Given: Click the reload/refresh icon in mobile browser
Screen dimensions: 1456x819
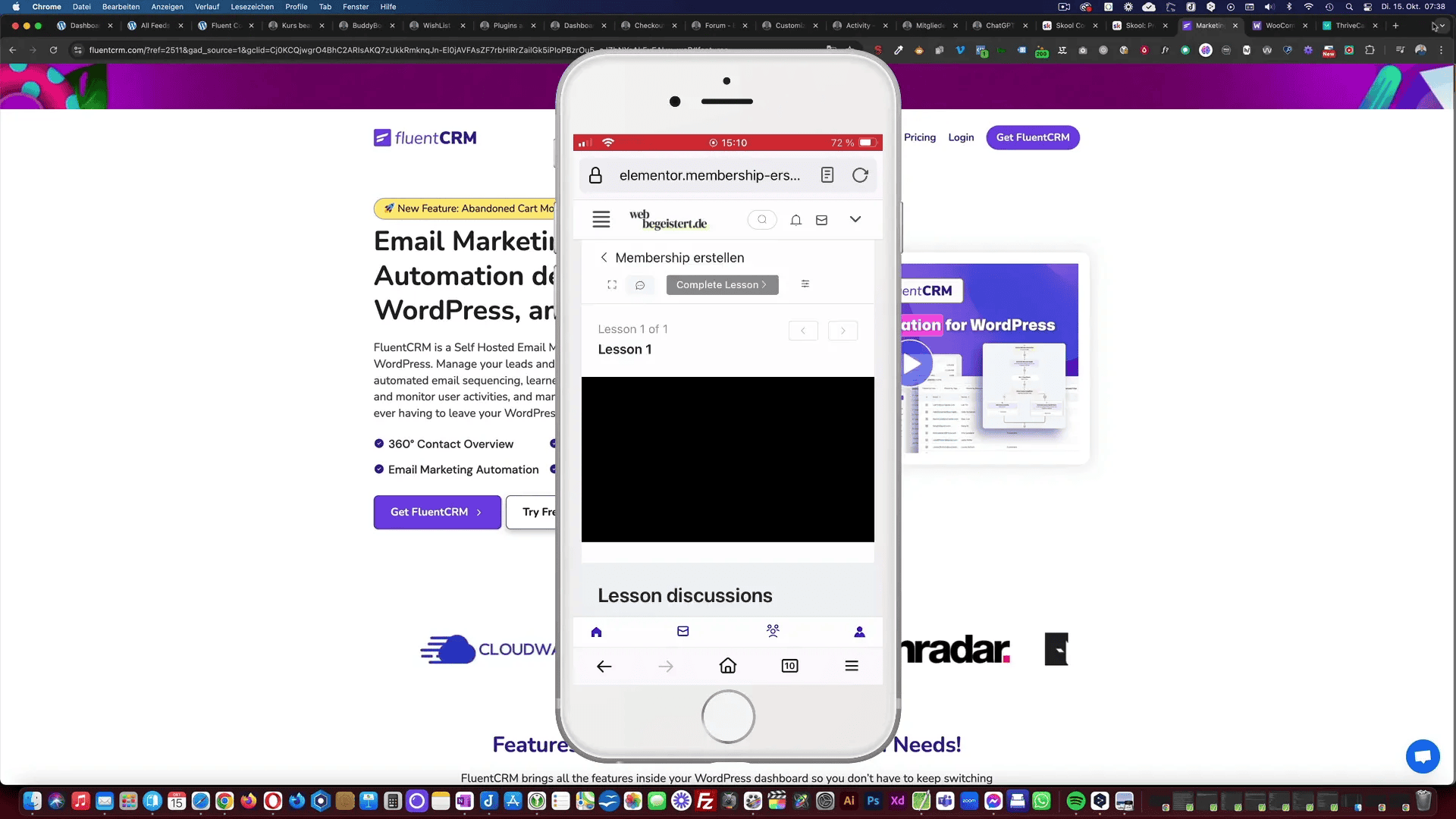Looking at the screenshot, I should click(860, 175).
